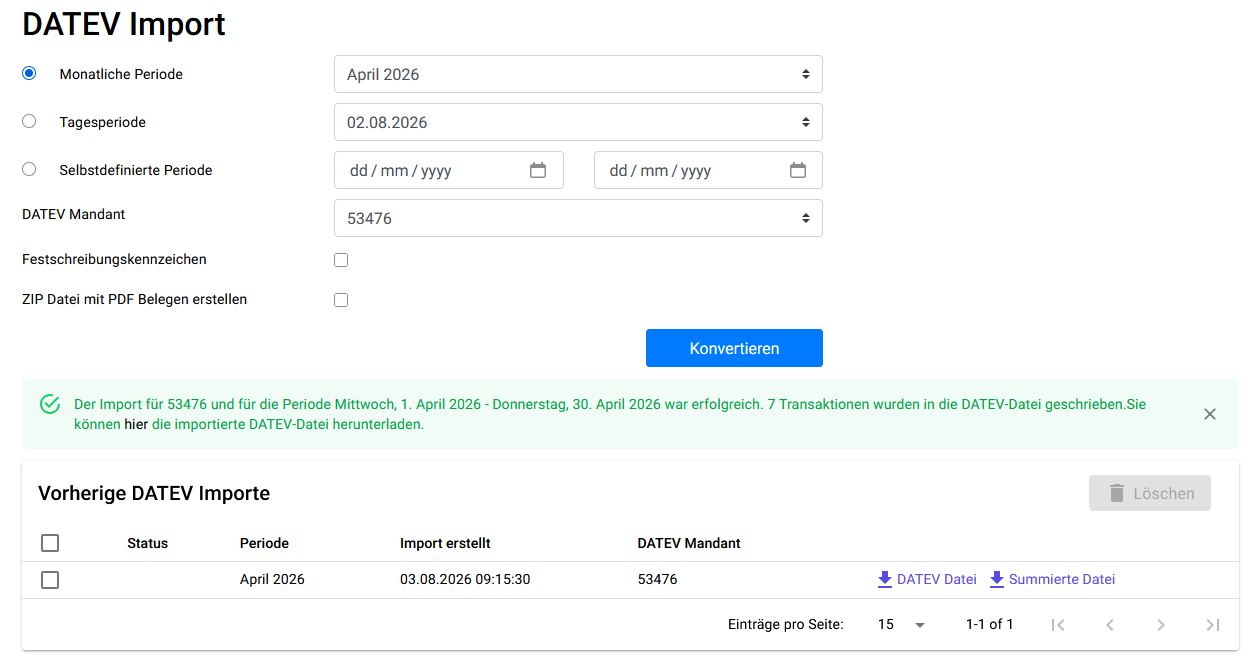Enable the Festschreibungskennzeichen checkbox
The width and height of the screenshot is (1257, 671).
[x=341, y=260]
